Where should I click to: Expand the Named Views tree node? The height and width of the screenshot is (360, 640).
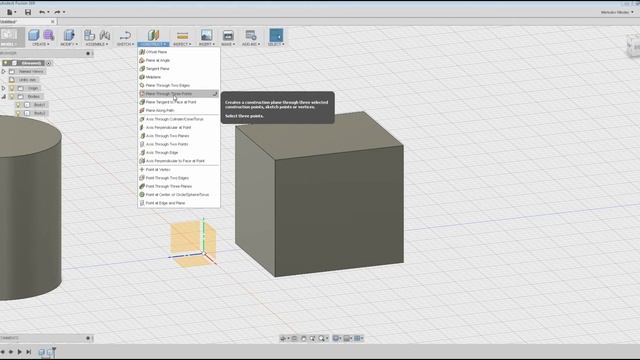(4, 71)
